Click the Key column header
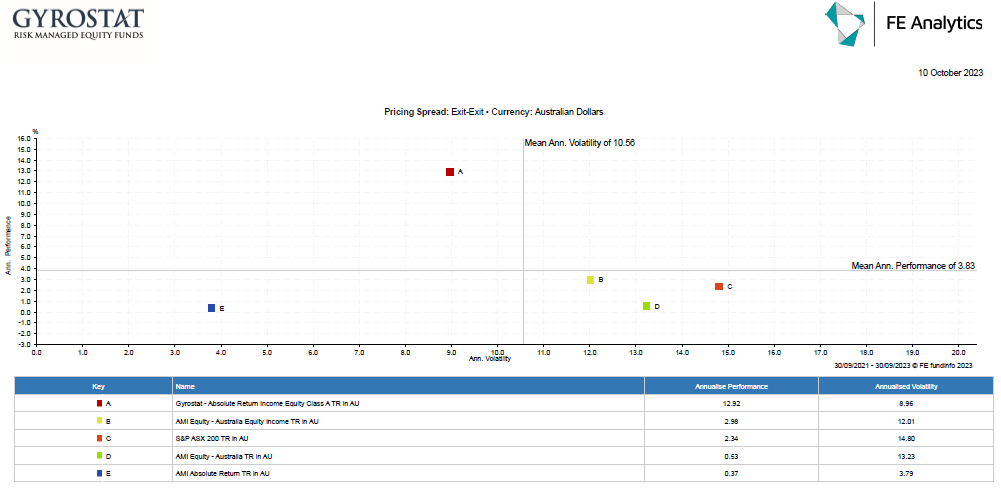1001x491 pixels. 93,386
